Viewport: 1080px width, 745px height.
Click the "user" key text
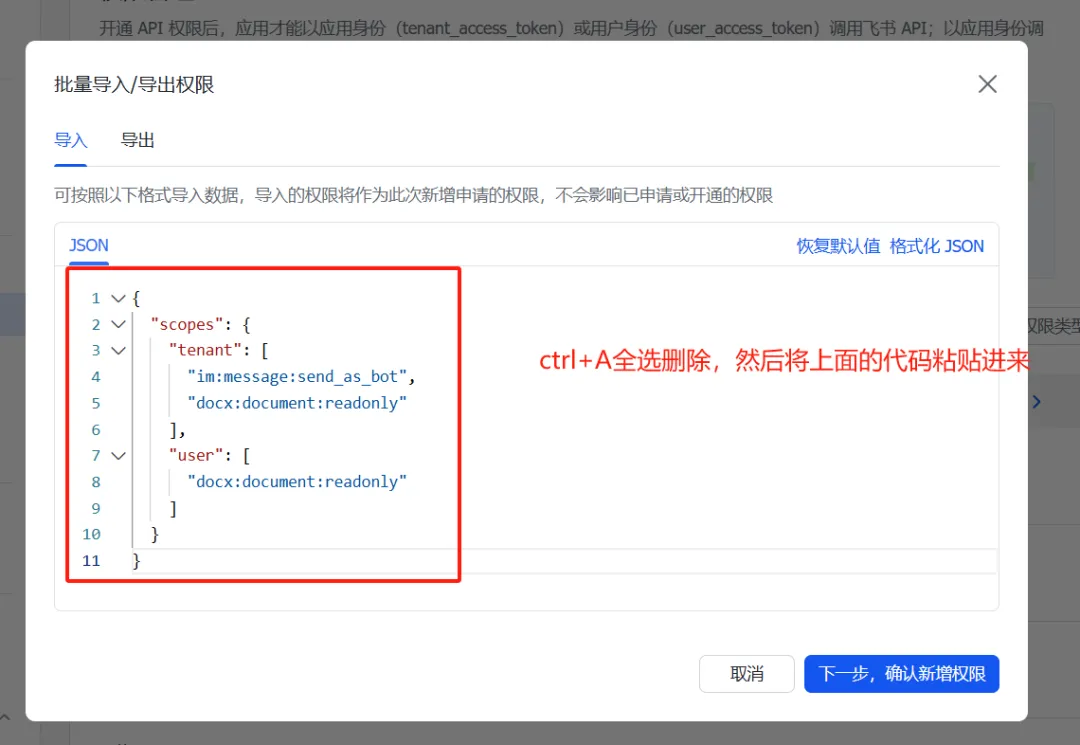[196, 456]
